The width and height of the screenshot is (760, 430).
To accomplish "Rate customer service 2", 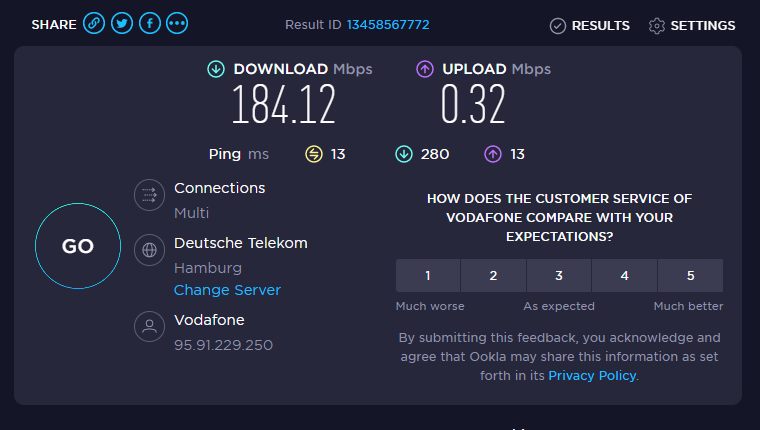I will coord(493,275).
